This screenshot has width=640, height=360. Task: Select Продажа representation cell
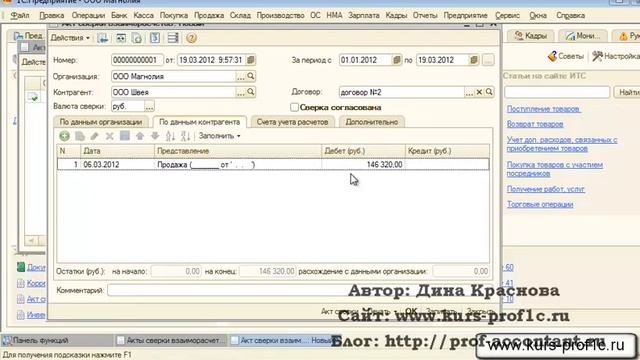click(238, 164)
